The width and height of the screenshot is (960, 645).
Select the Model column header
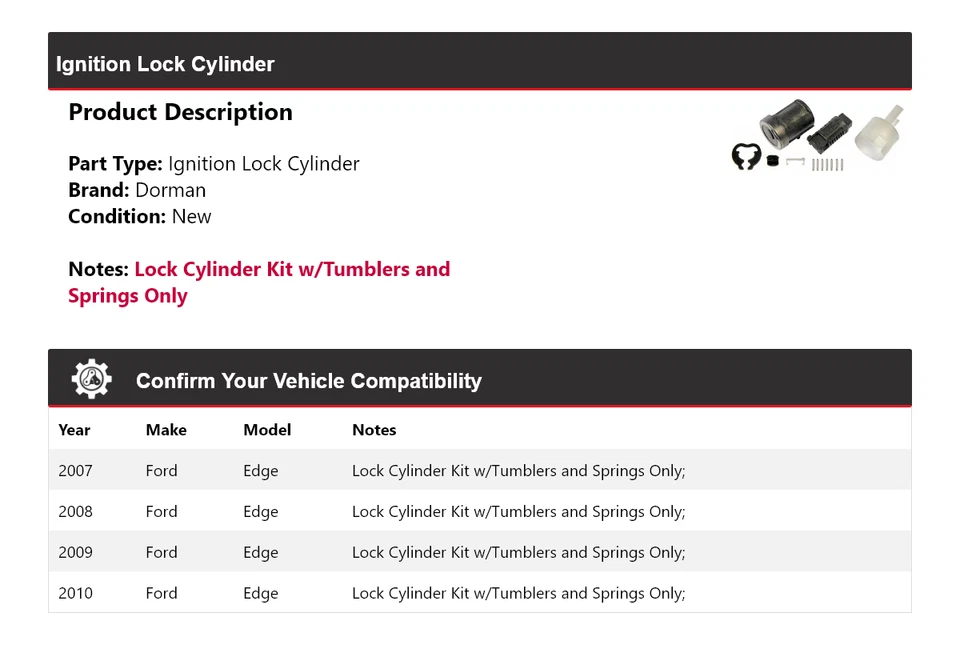coord(267,430)
